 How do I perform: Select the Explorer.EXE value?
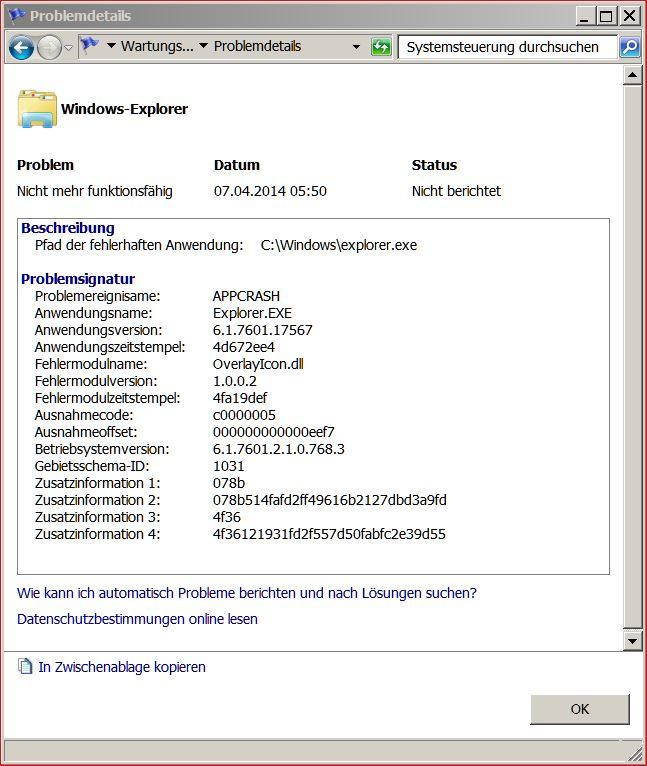(x=252, y=313)
